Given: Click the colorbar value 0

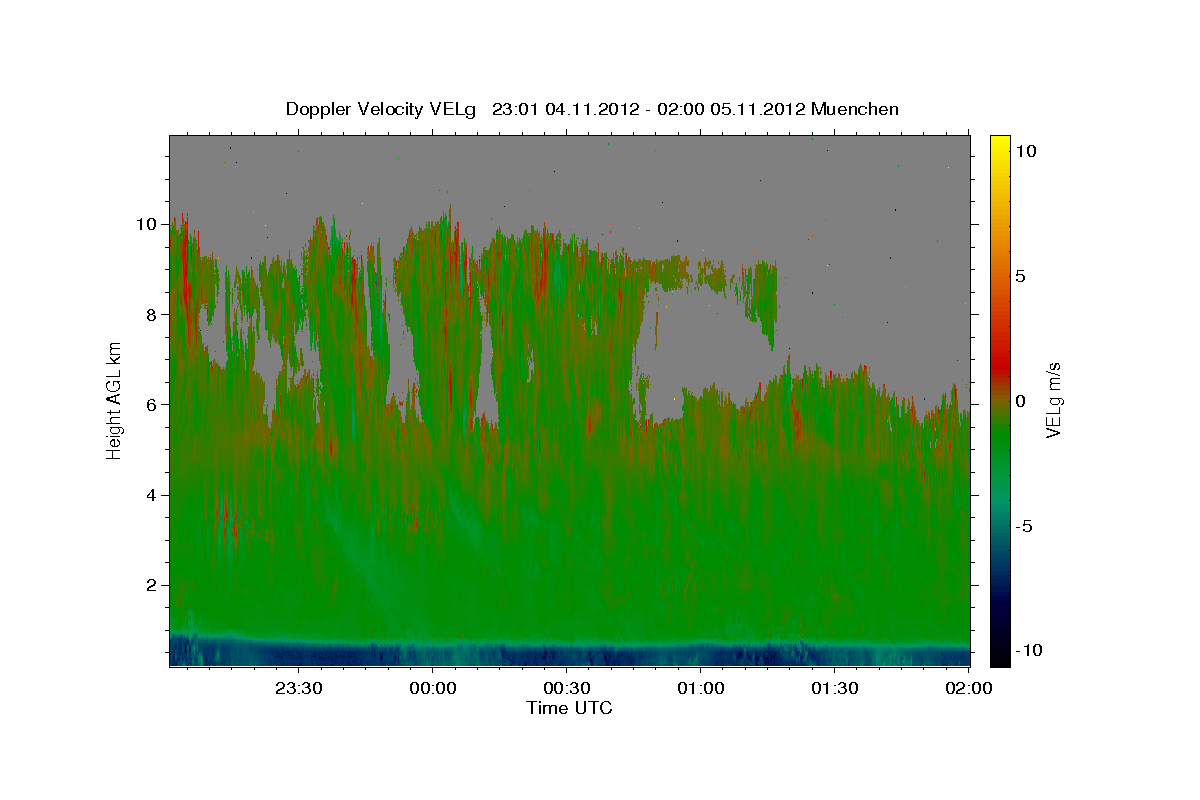Looking at the screenshot, I should [x=1021, y=401].
